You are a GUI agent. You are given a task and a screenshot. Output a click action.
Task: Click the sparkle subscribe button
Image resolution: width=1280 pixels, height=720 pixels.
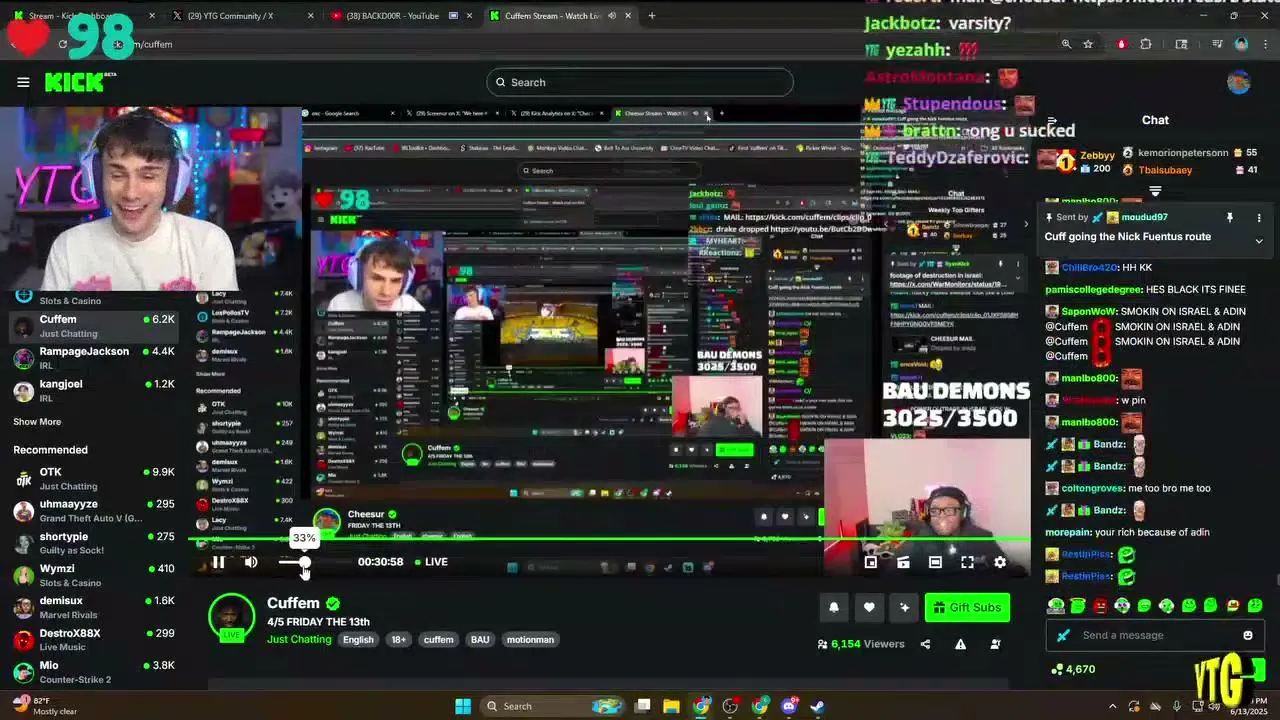(904, 607)
